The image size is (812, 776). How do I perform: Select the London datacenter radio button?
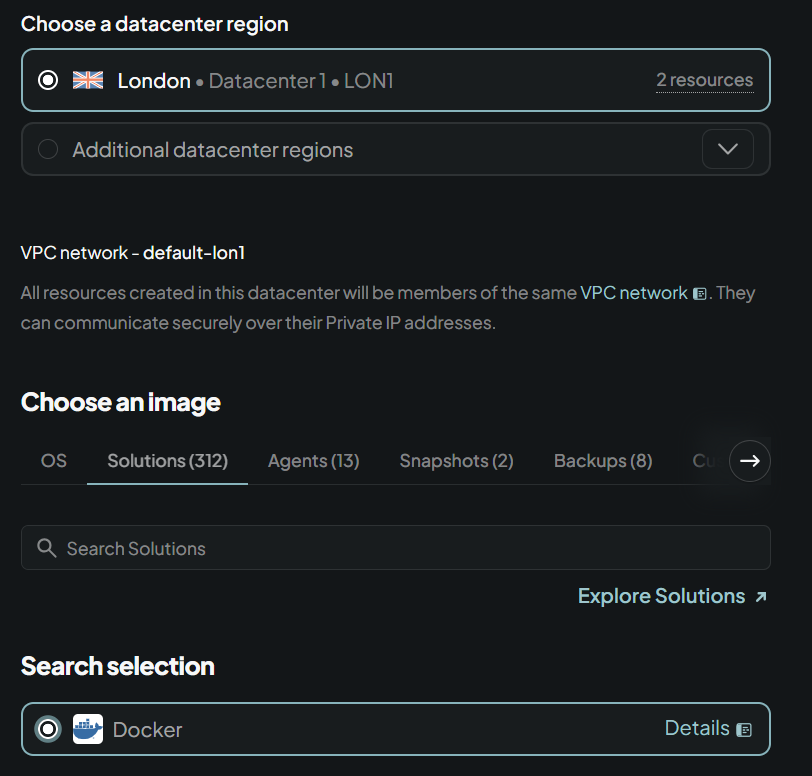[48, 80]
